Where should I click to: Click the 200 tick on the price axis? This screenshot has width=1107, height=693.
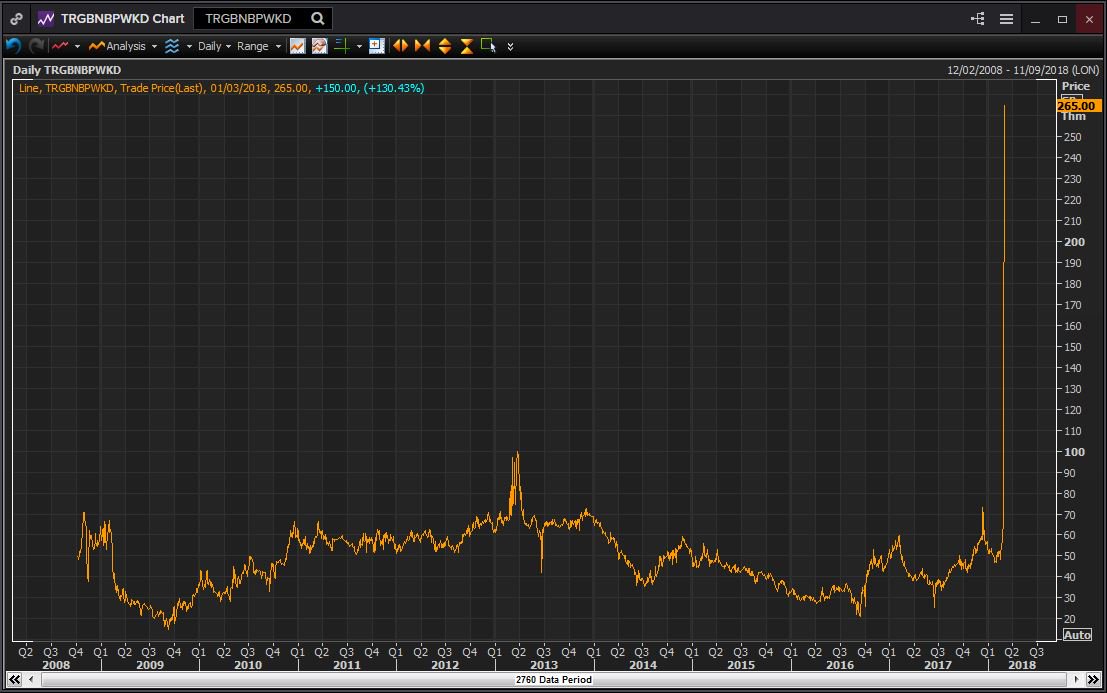pyautogui.click(x=1075, y=242)
